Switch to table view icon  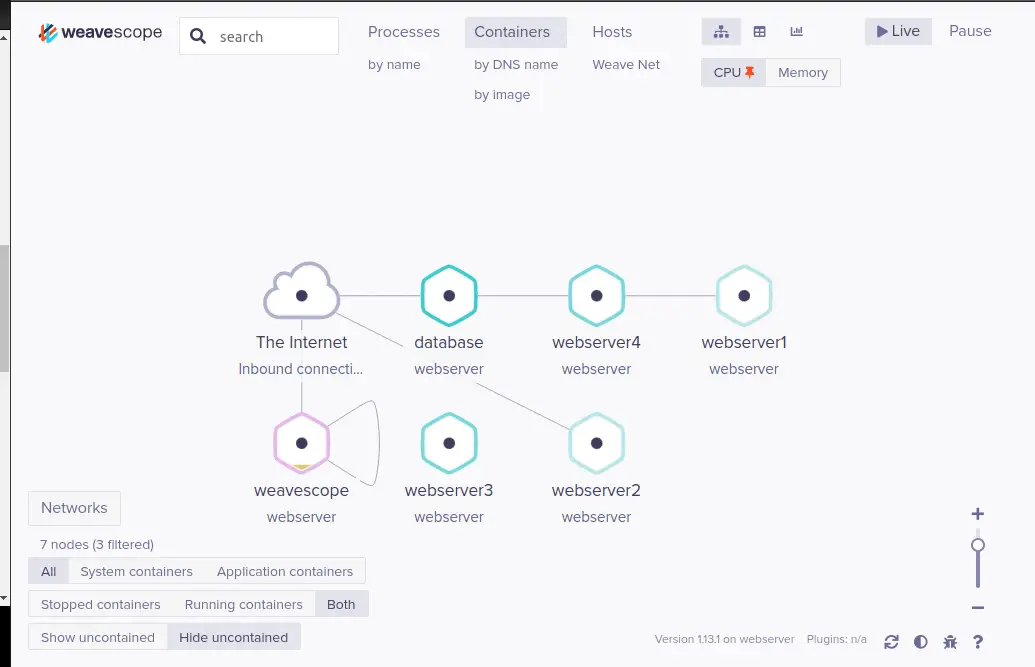tap(759, 32)
